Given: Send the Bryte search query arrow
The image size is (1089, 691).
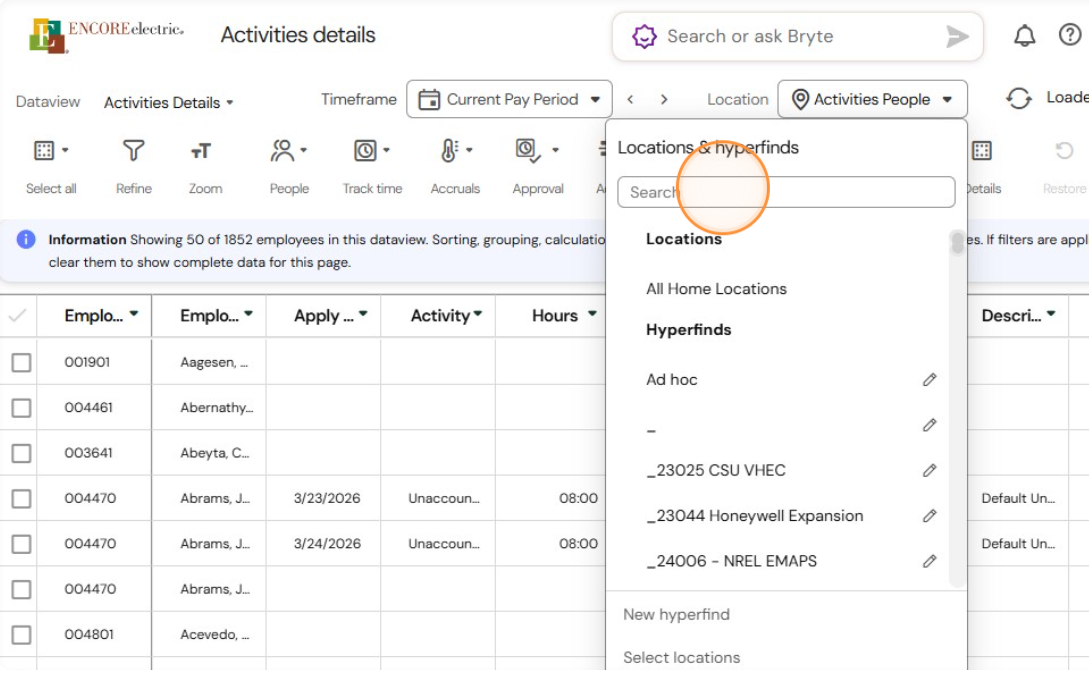Looking at the screenshot, I should coord(957,36).
